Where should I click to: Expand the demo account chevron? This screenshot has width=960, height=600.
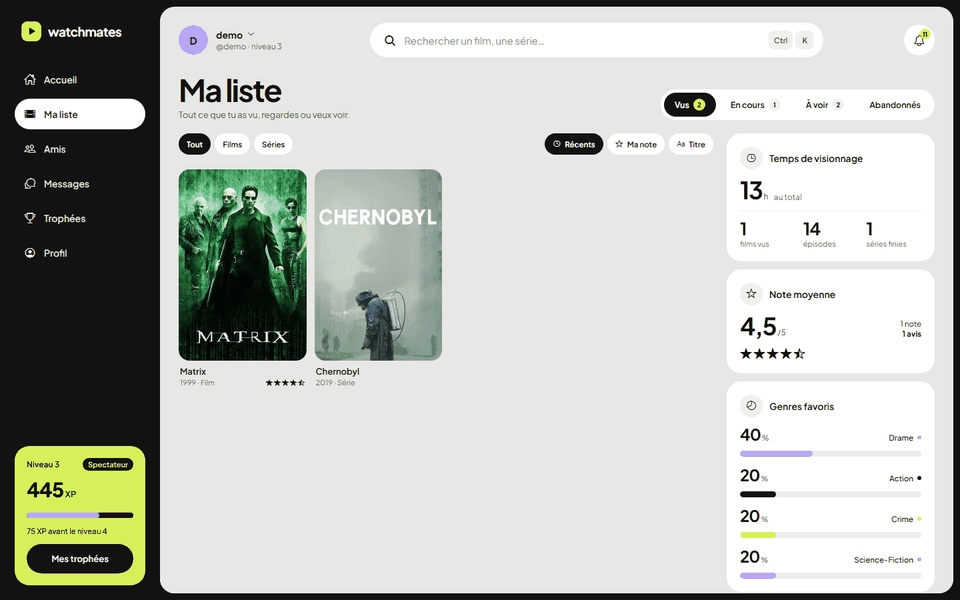pyautogui.click(x=251, y=34)
